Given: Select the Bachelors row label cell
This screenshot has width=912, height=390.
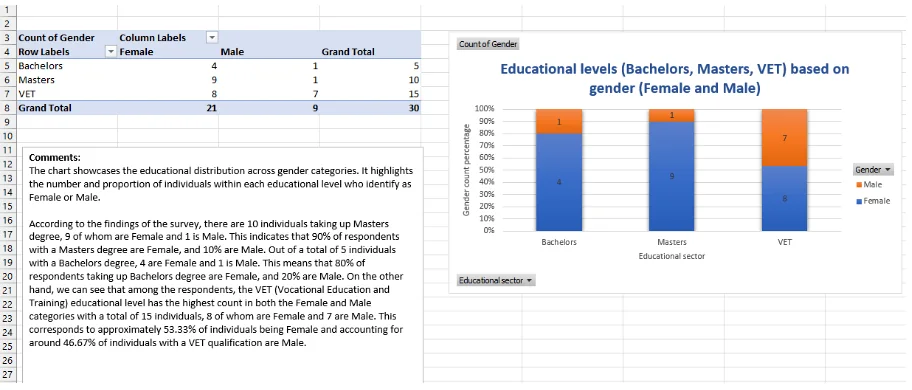Looking at the screenshot, I should click(x=67, y=66).
